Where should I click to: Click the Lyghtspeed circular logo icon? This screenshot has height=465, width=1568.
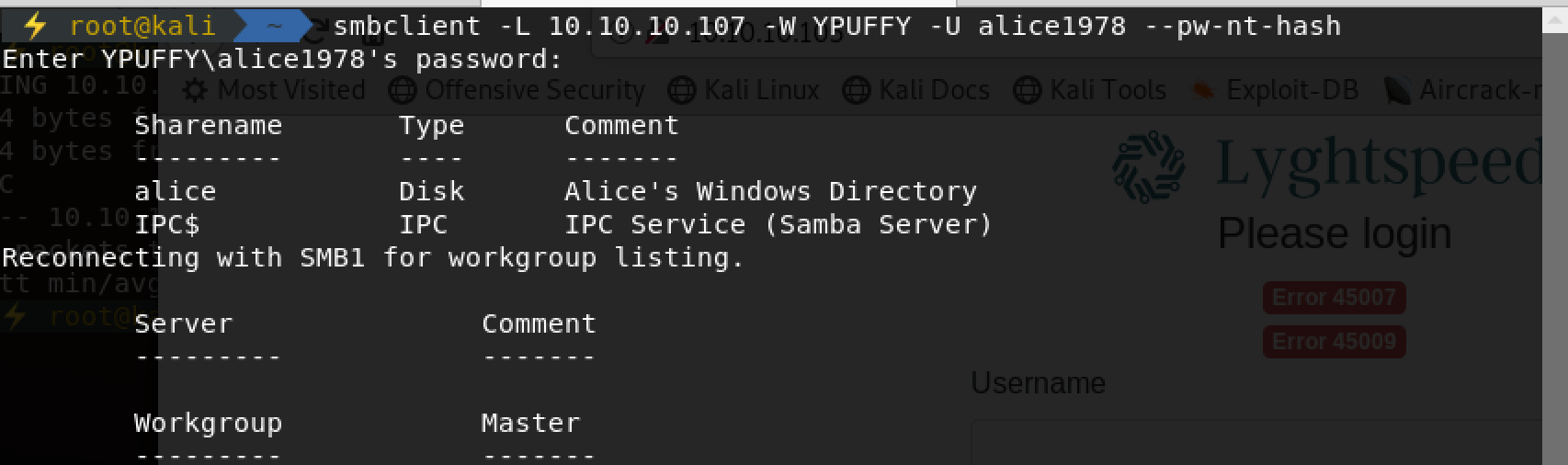pyautogui.click(x=1149, y=166)
